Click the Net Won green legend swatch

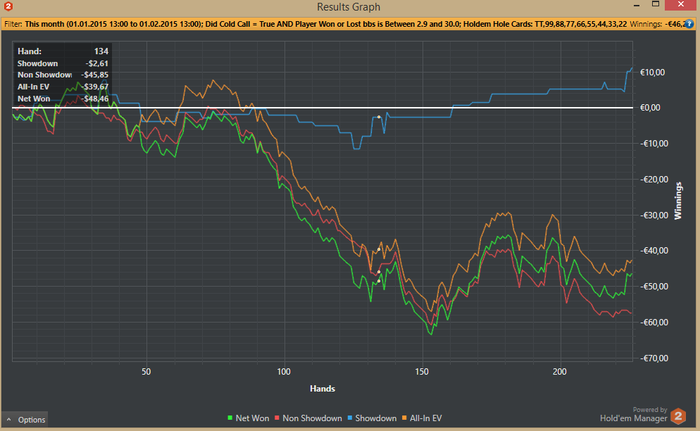[230, 418]
